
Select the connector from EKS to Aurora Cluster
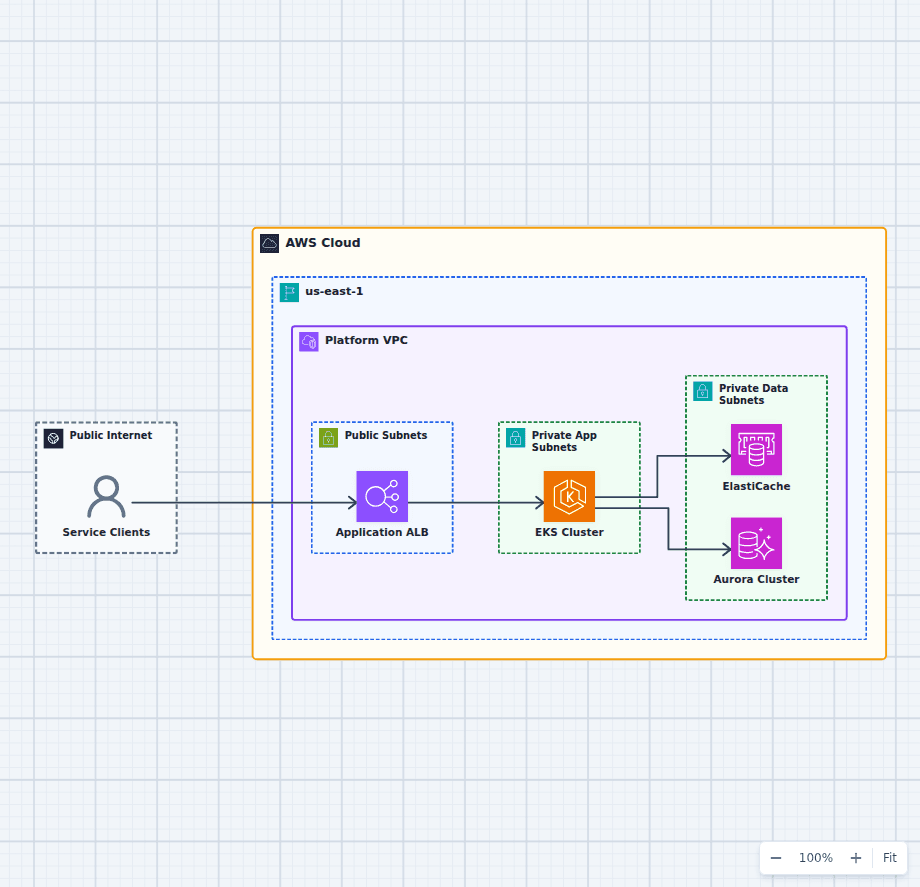coord(669,528)
